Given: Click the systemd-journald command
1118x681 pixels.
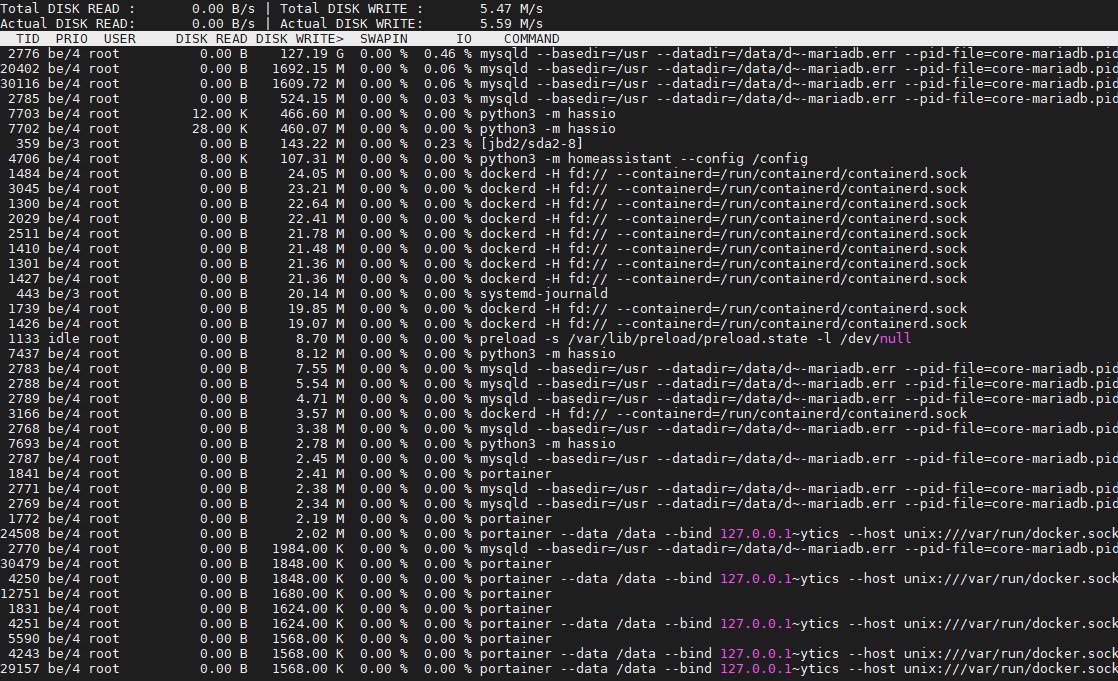Looking at the screenshot, I should [x=543, y=293].
